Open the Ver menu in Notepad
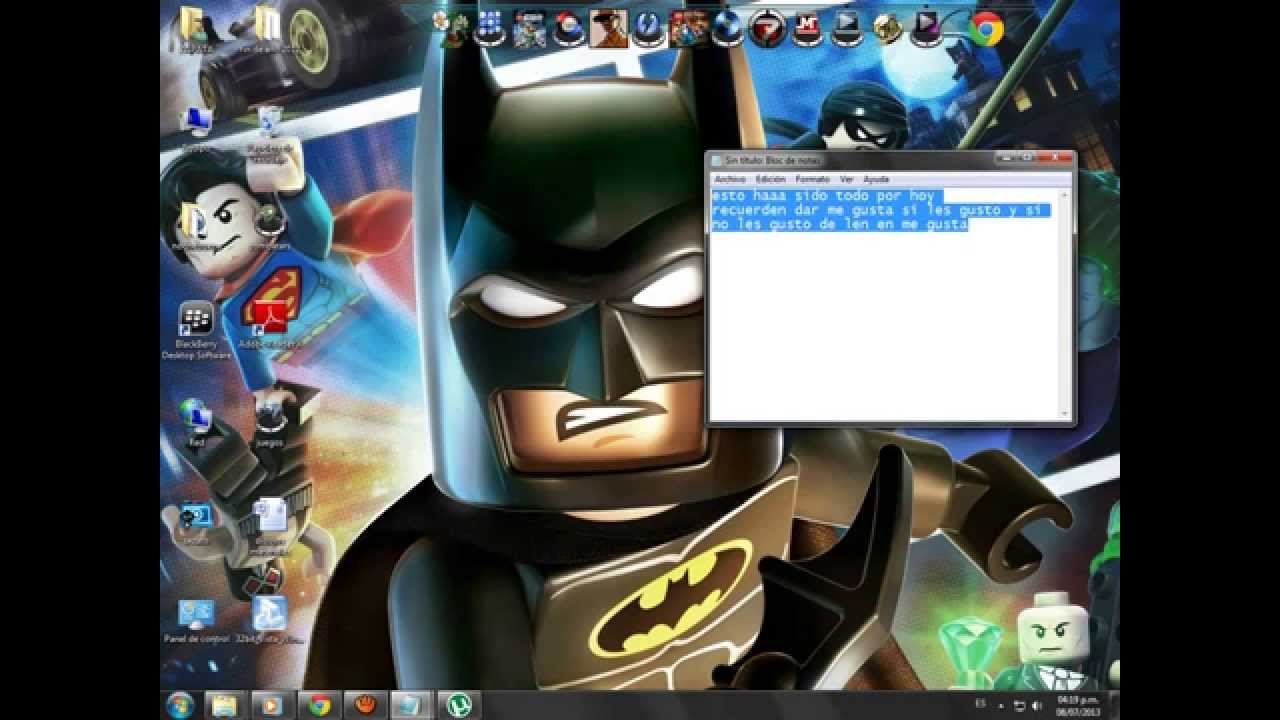 pos(846,179)
